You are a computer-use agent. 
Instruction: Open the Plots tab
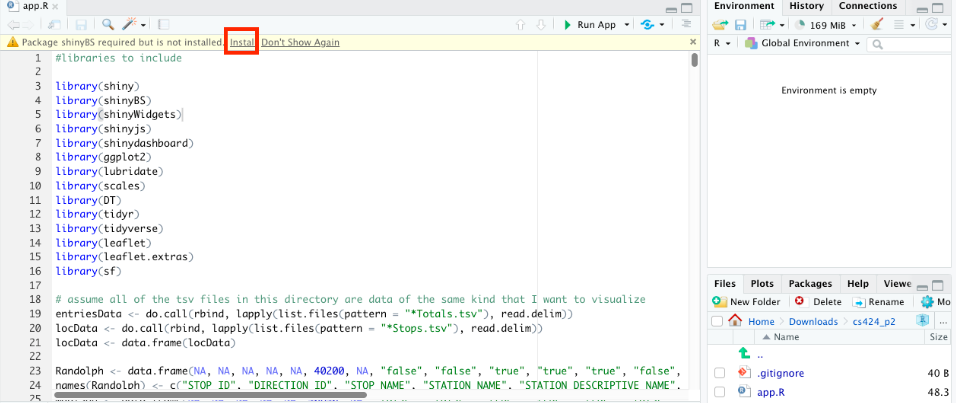pos(762,284)
